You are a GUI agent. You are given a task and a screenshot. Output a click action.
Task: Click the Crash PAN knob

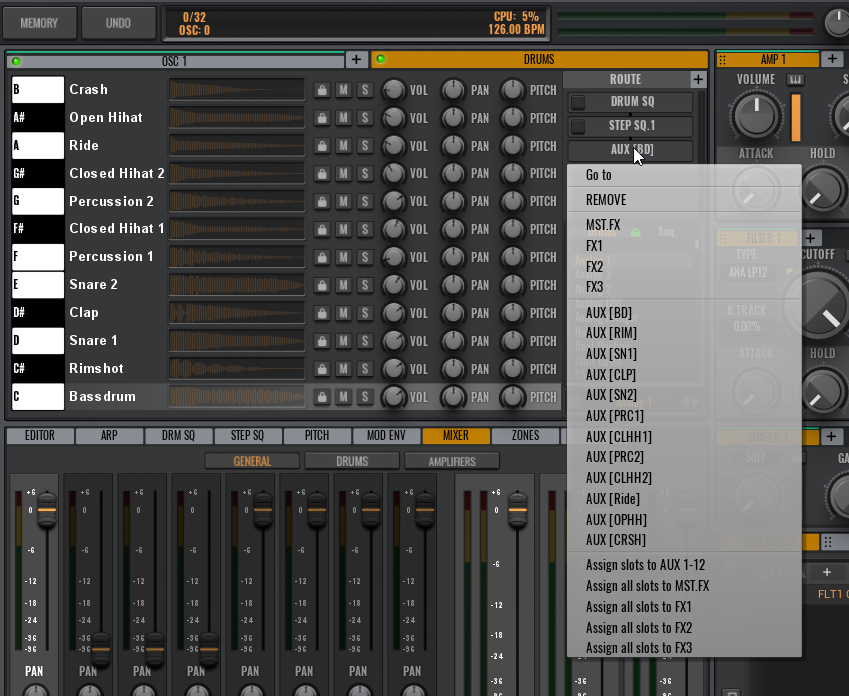453,90
